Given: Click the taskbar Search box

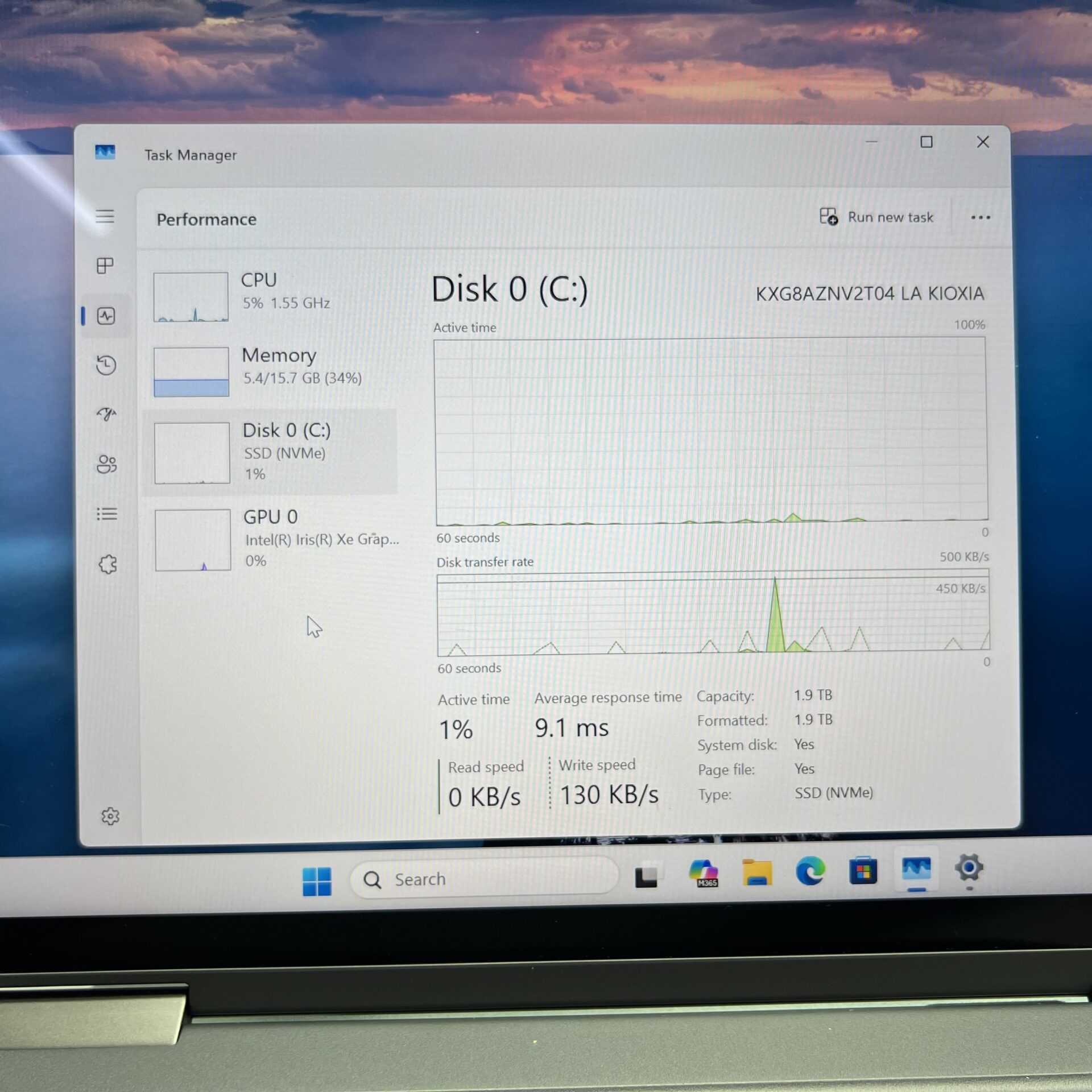Looking at the screenshot, I should [x=483, y=879].
